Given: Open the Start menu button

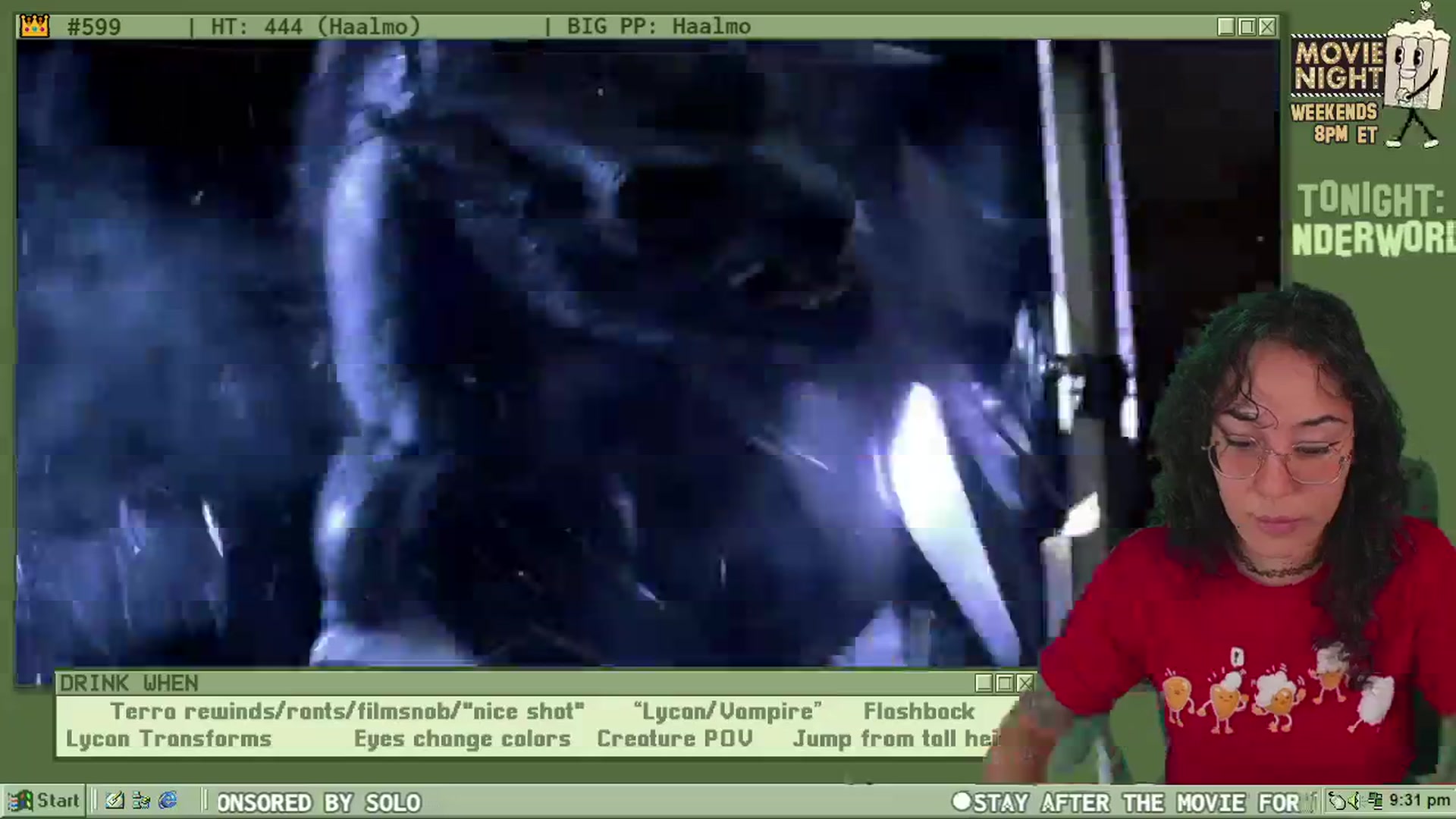Looking at the screenshot, I should (43, 801).
